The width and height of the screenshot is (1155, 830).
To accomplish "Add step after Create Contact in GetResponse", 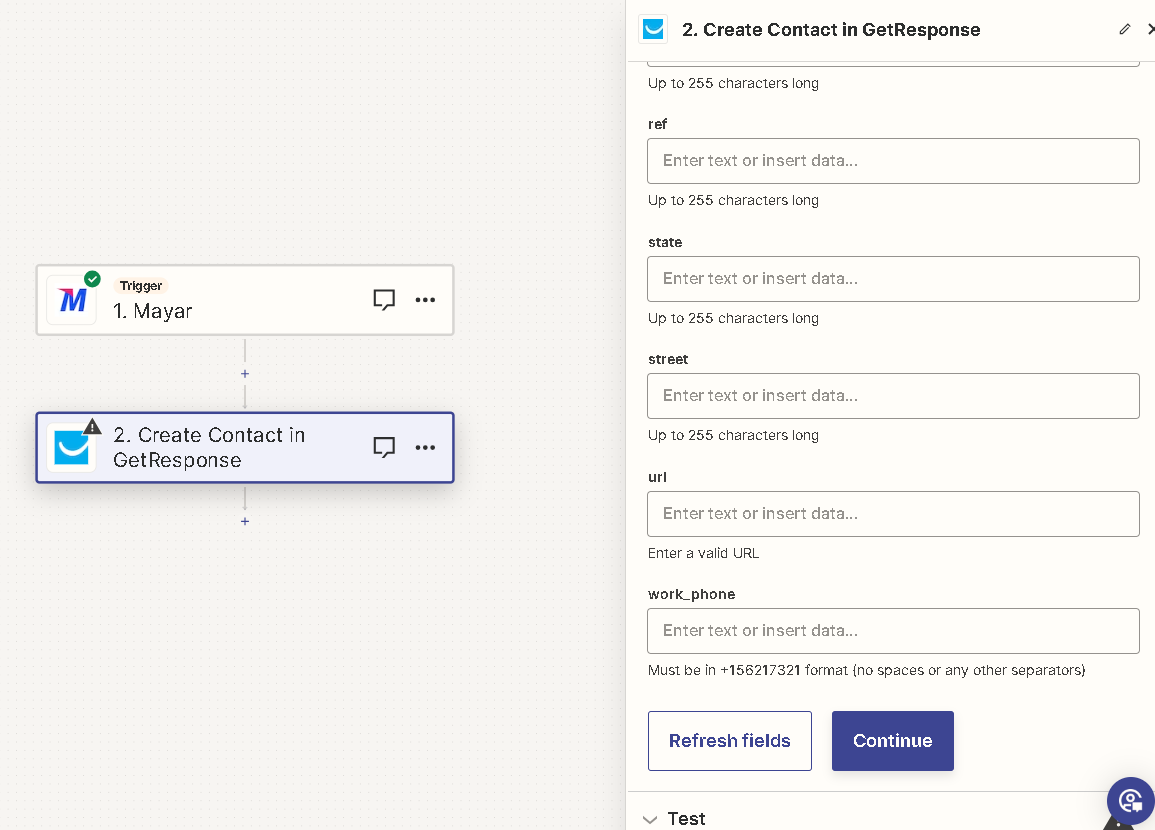I will coord(245,521).
